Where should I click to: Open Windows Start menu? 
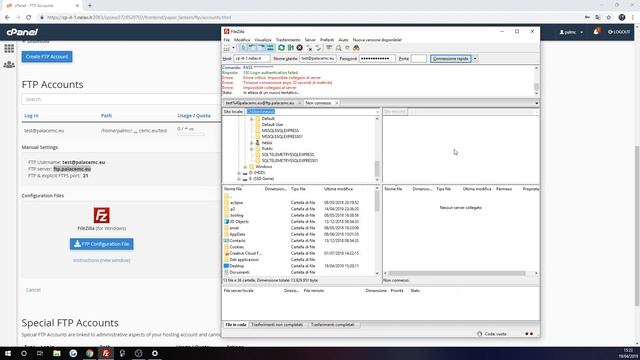(x=7, y=353)
